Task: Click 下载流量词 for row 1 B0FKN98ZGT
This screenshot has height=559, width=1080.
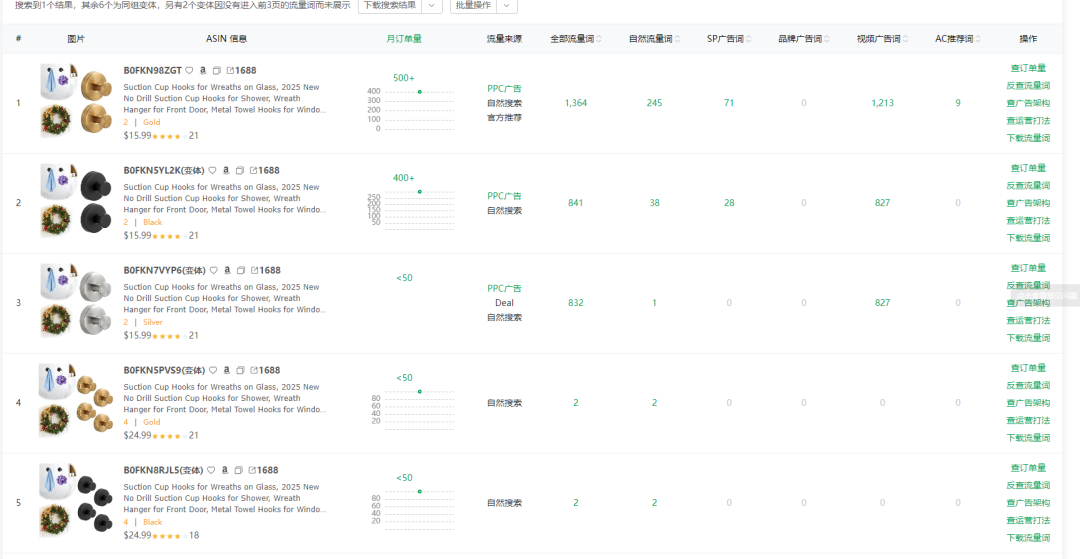Action: pyautogui.click(x=1028, y=138)
